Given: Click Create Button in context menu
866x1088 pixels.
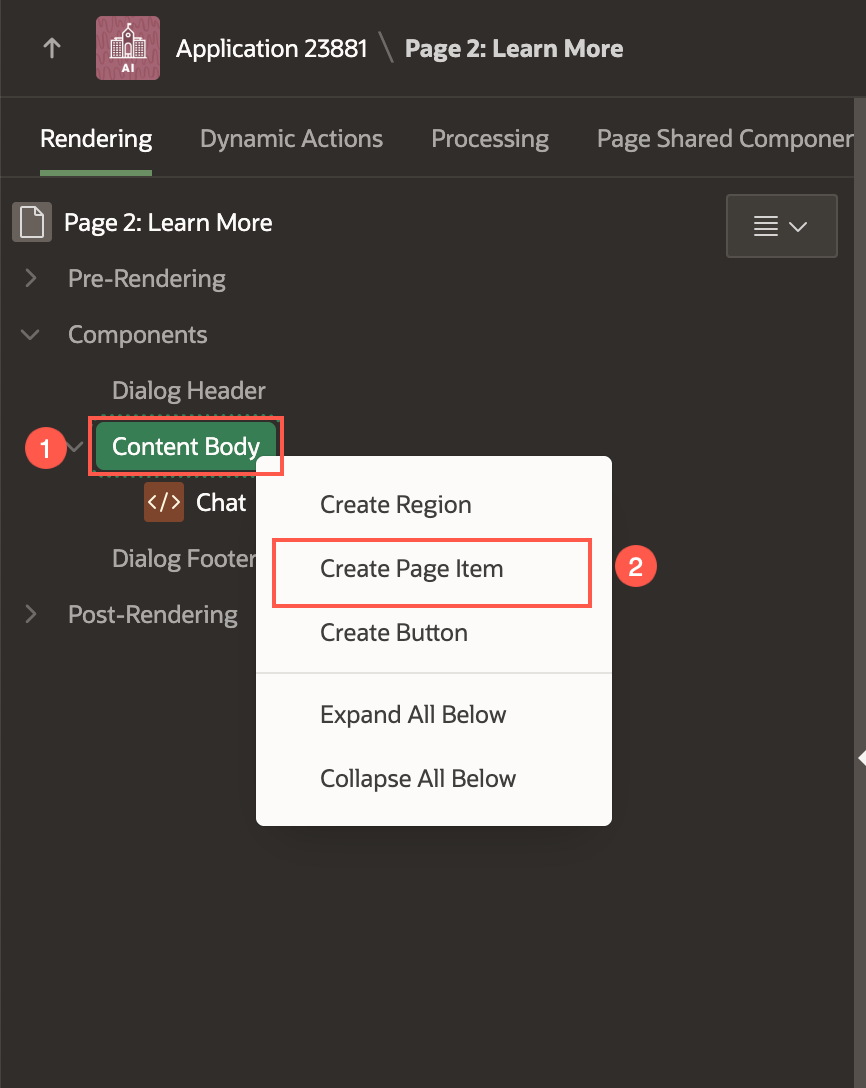Looking at the screenshot, I should click(394, 633).
